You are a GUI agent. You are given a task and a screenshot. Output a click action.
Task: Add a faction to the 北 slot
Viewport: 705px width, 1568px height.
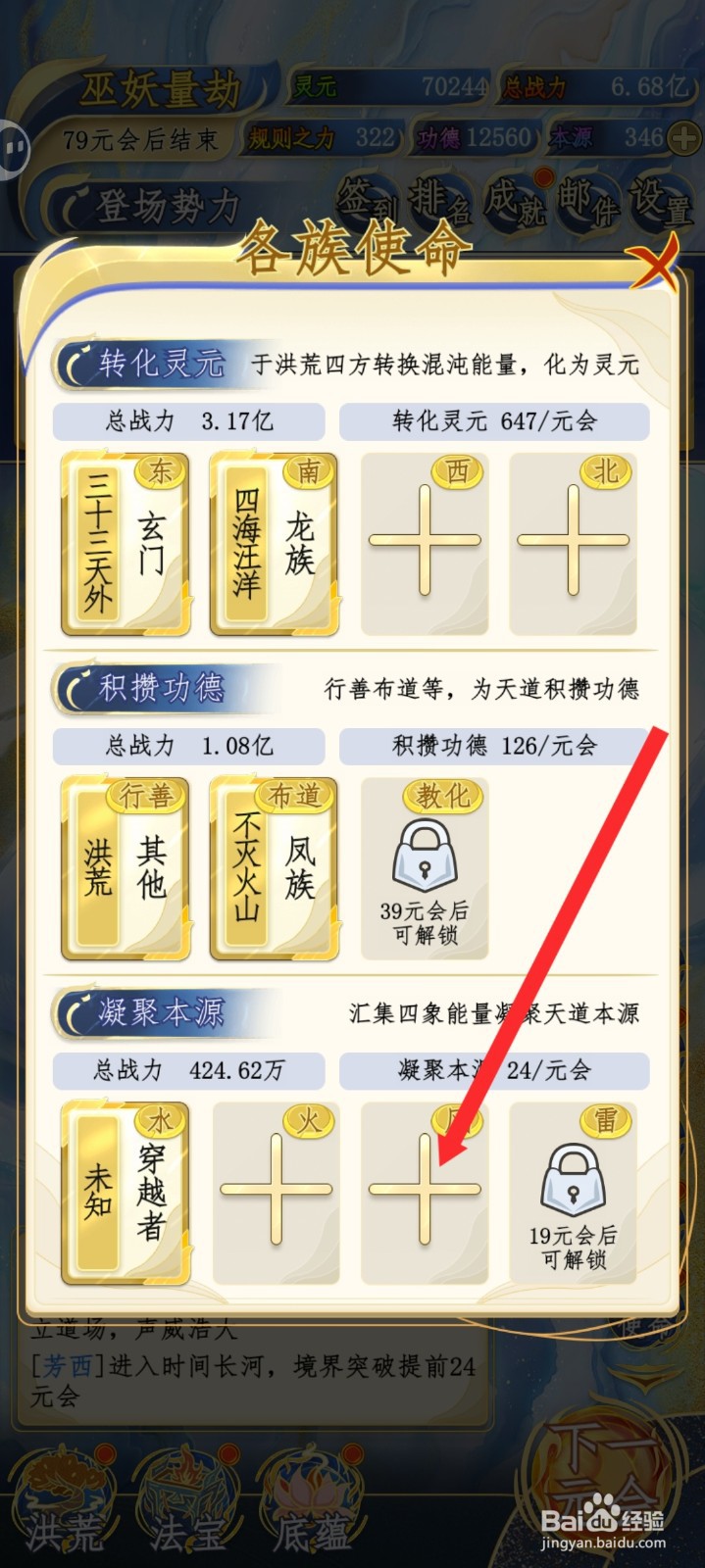pyautogui.click(x=574, y=544)
